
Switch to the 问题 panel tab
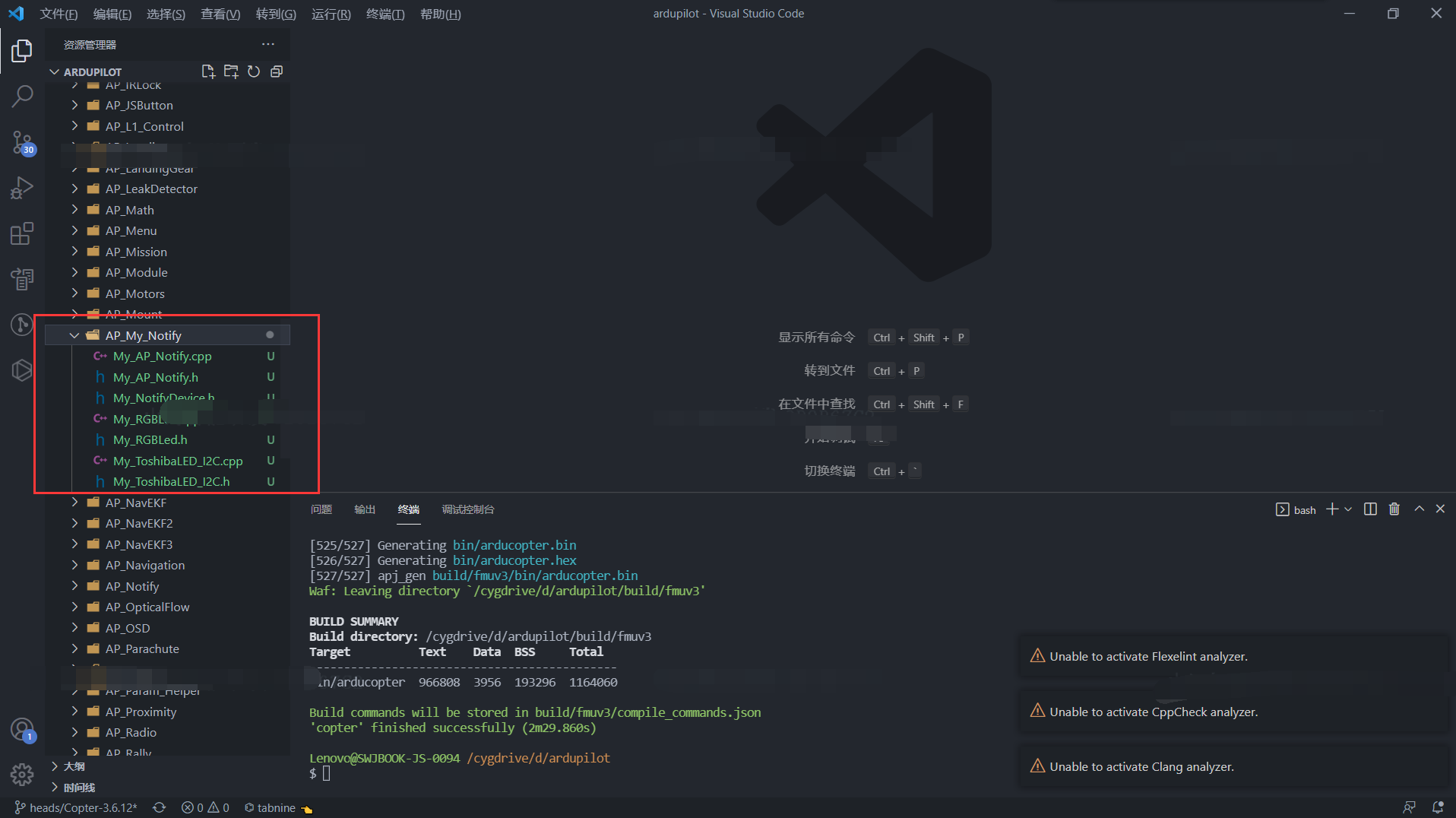pyautogui.click(x=321, y=509)
